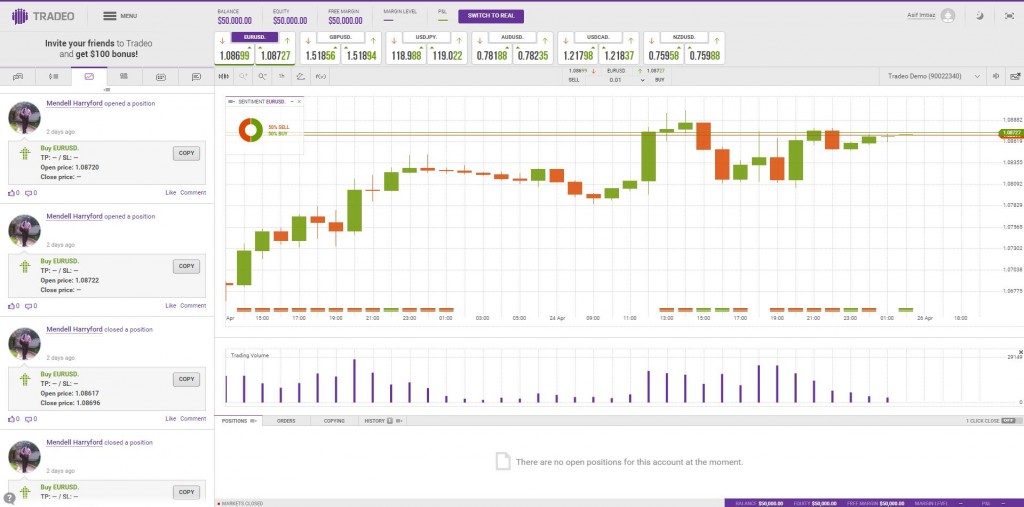Click the Tradeo logo
The width and height of the screenshot is (1024, 507).
click(42, 16)
